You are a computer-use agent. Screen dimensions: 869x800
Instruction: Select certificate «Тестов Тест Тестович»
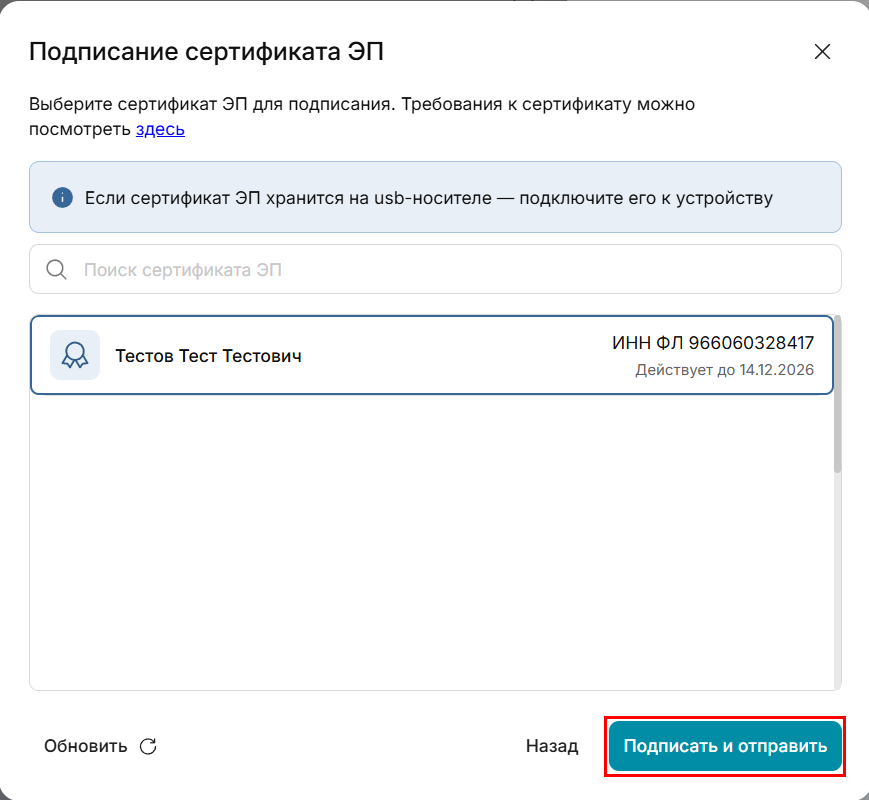click(x=400, y=355)
